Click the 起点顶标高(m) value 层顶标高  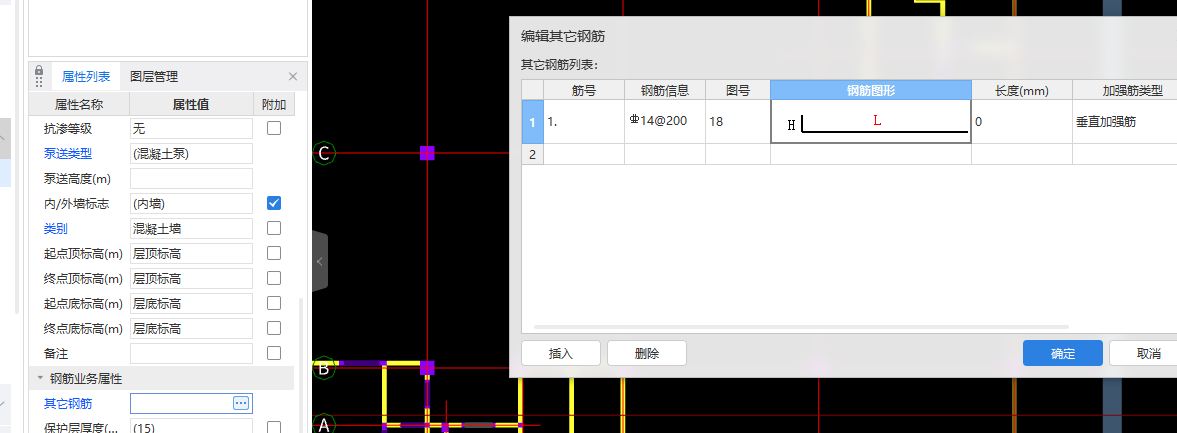pos(191,254)
